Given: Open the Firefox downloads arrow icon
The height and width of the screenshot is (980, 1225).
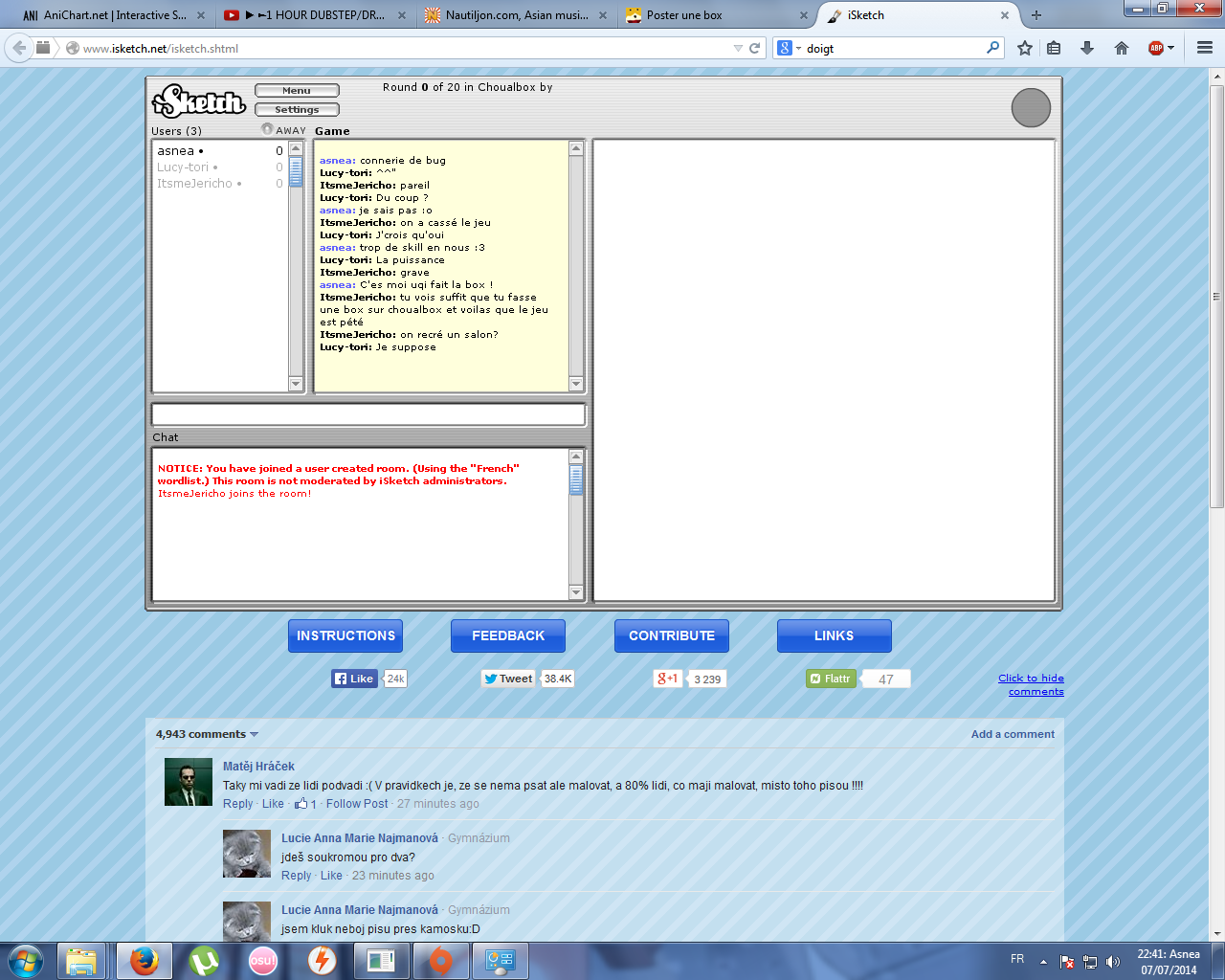Looking at the screenshot, I should pos(1087,48).
